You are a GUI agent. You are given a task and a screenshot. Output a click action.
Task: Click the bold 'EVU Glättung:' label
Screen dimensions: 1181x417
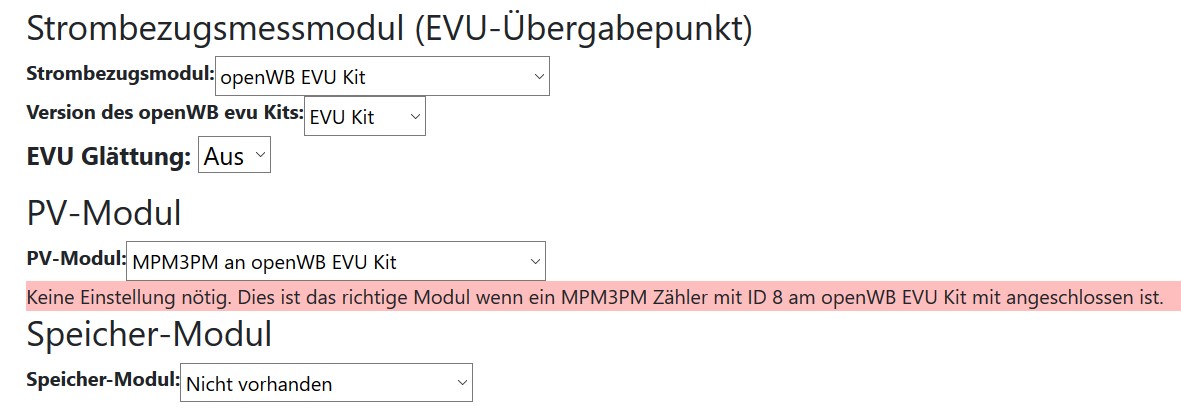point(109,157)
